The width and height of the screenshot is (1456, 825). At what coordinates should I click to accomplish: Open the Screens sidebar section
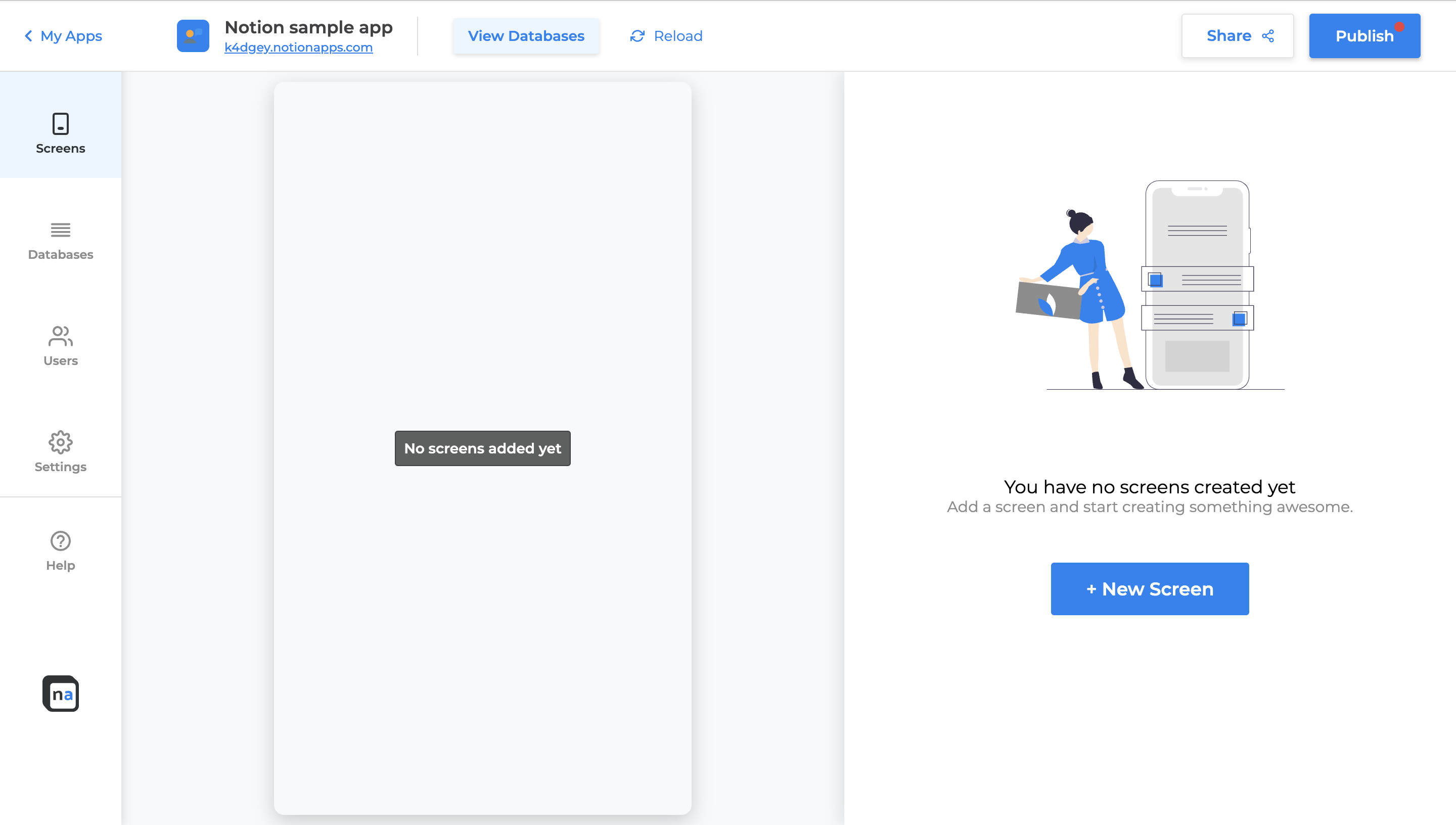[60, 133]
